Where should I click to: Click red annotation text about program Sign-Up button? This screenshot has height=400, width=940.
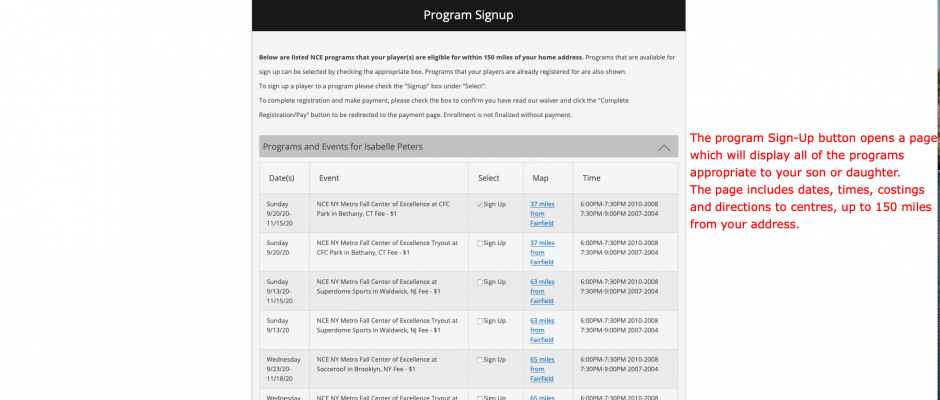point(814,182)
